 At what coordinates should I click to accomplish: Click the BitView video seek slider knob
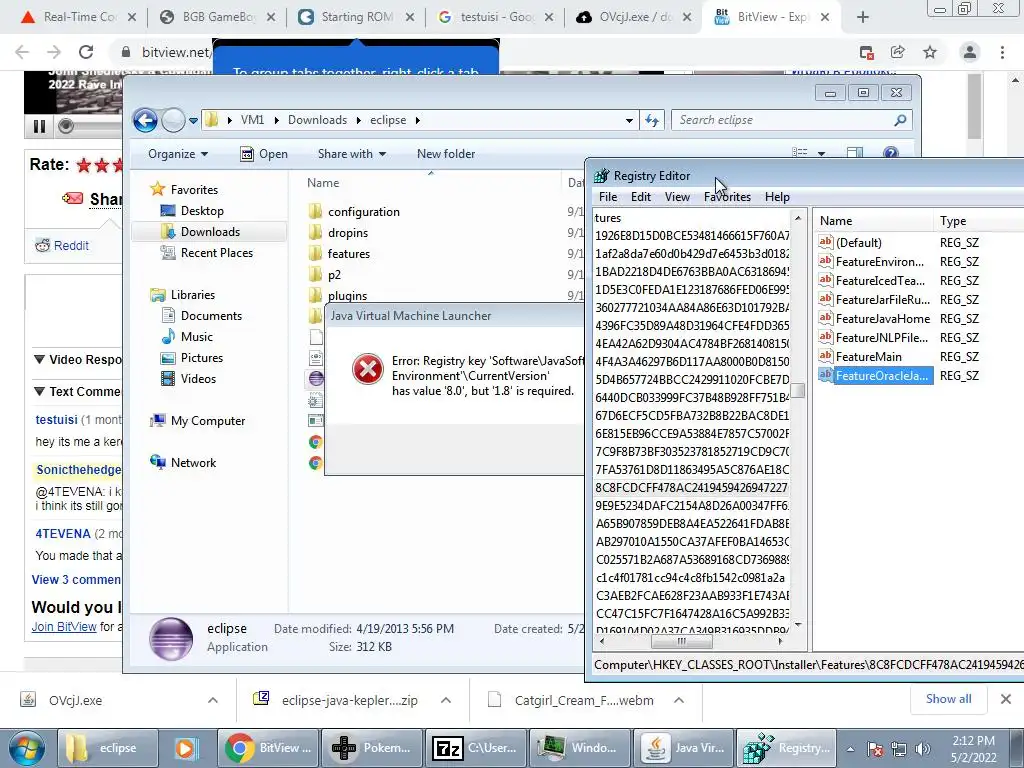(66, 125)
